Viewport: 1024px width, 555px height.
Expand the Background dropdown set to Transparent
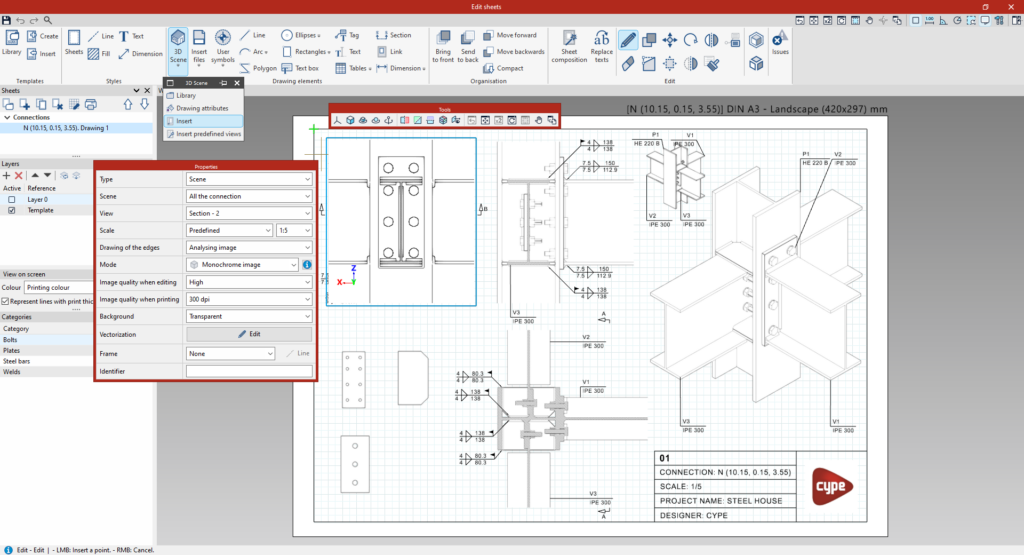249,316
